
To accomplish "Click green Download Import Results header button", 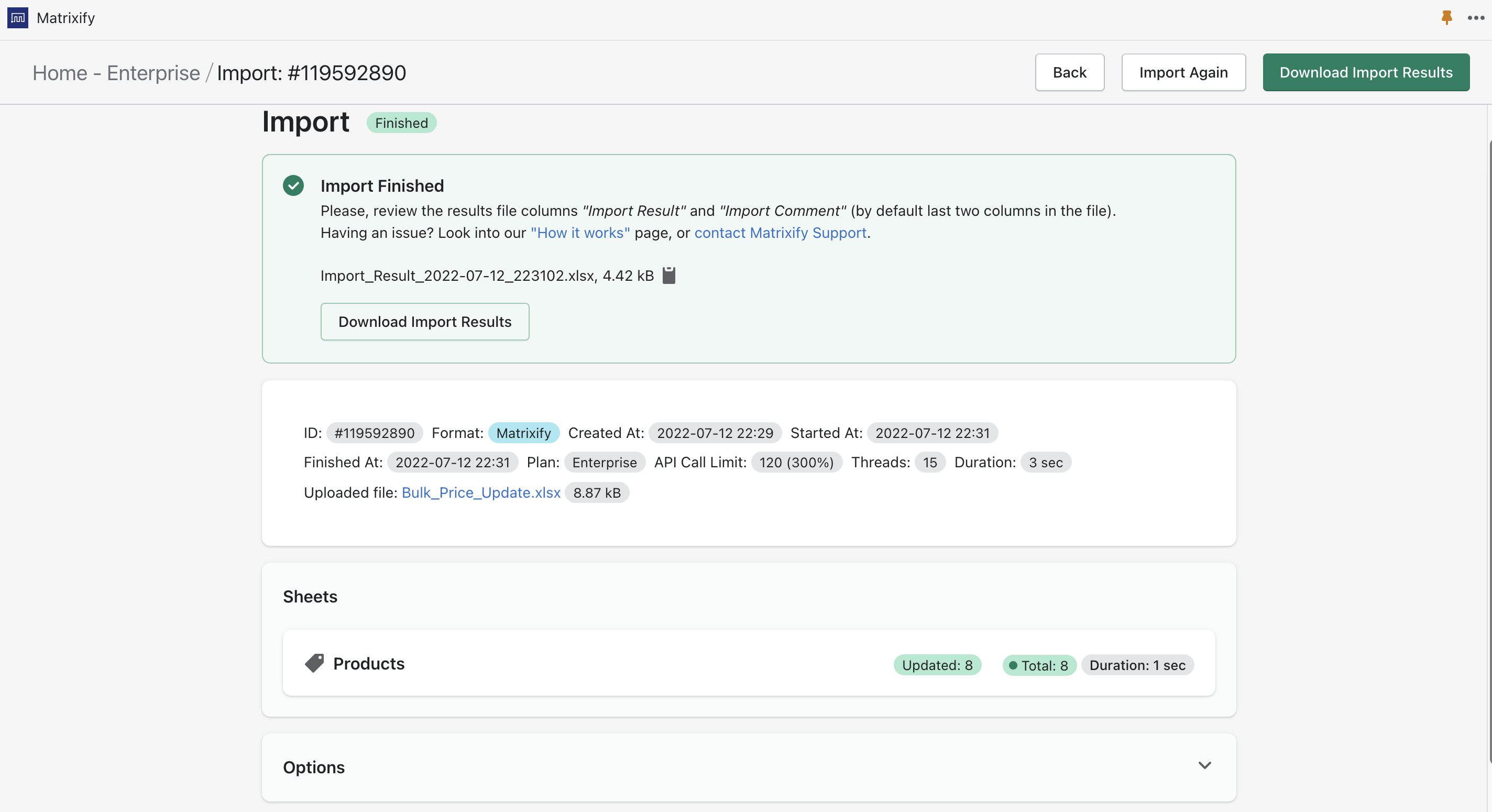I will 1365,72.
